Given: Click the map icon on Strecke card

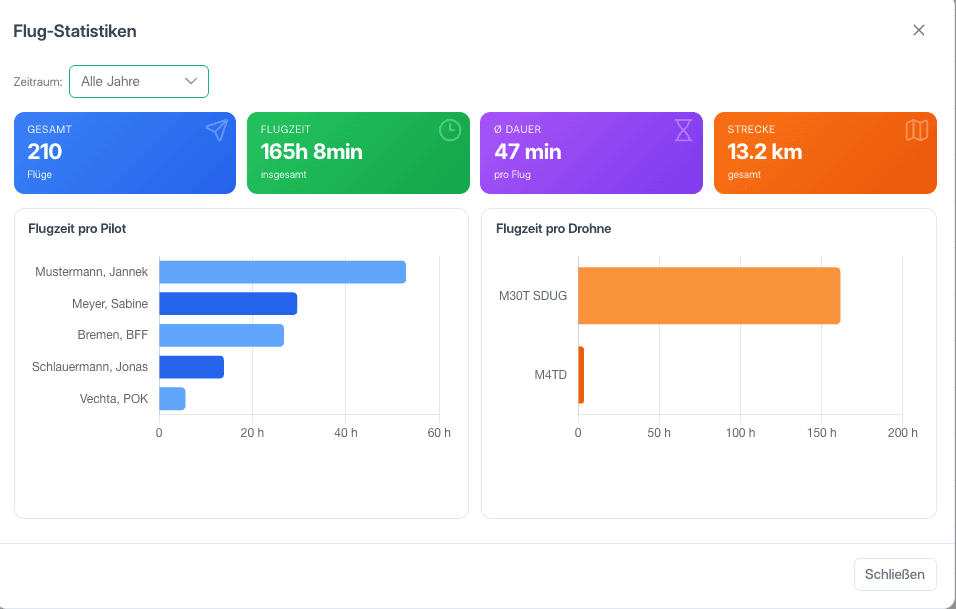Looking at the screenshot, I should click(x=917, y=130).
